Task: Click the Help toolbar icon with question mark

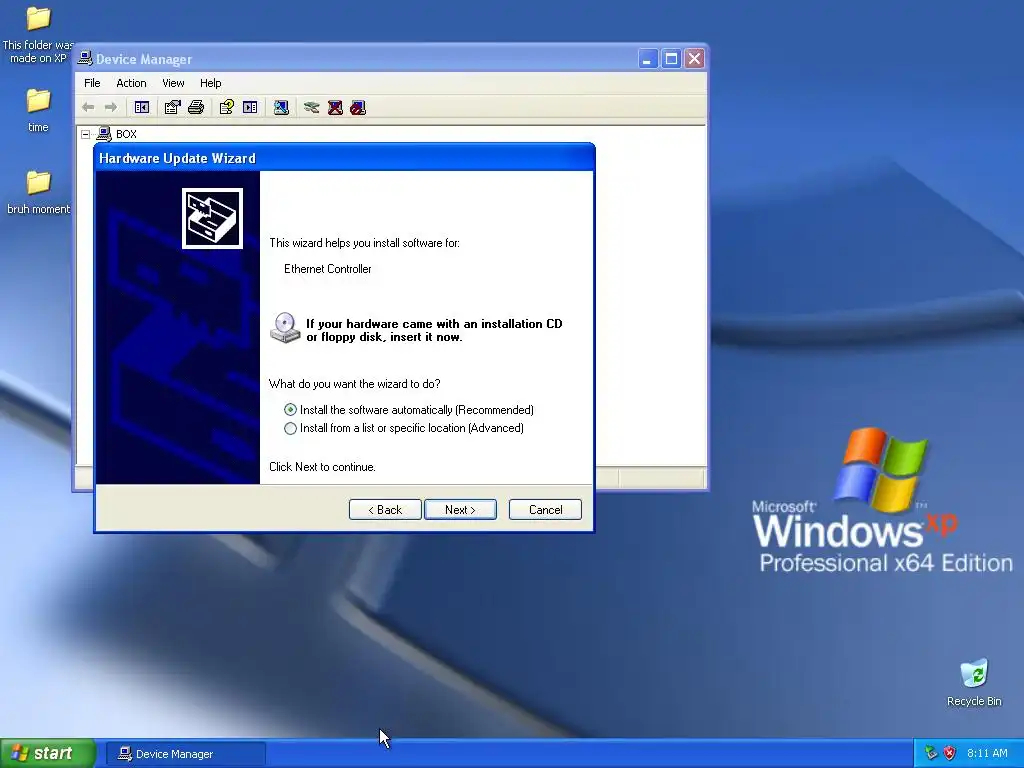Action: point(227,107)
